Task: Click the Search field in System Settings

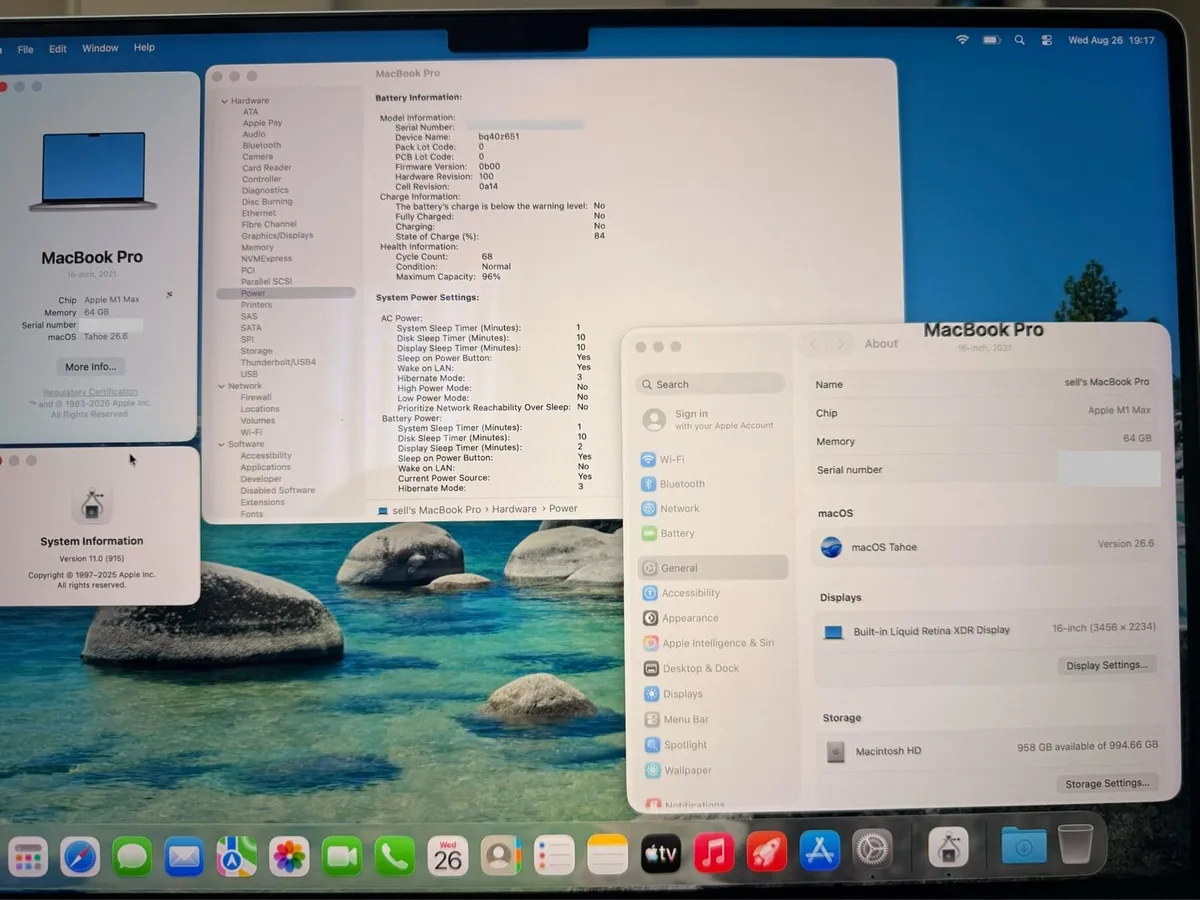Action: (x=711, y=384)
